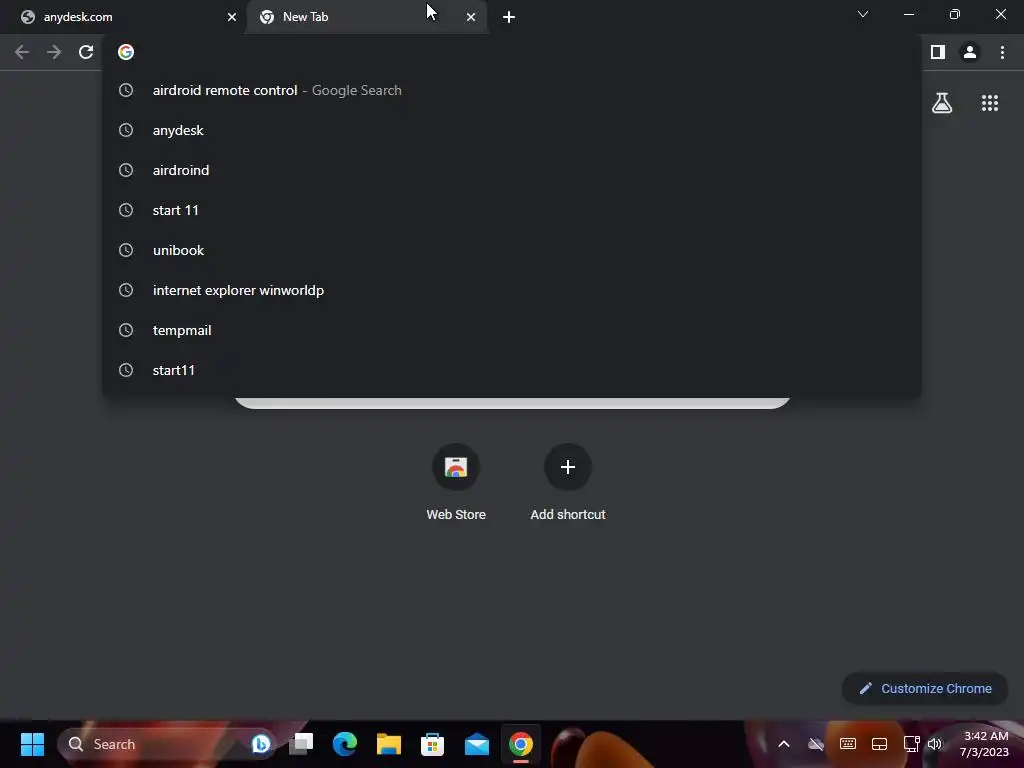Close the anydesk.com tab

pyautogui.click(x=232, y=17)
